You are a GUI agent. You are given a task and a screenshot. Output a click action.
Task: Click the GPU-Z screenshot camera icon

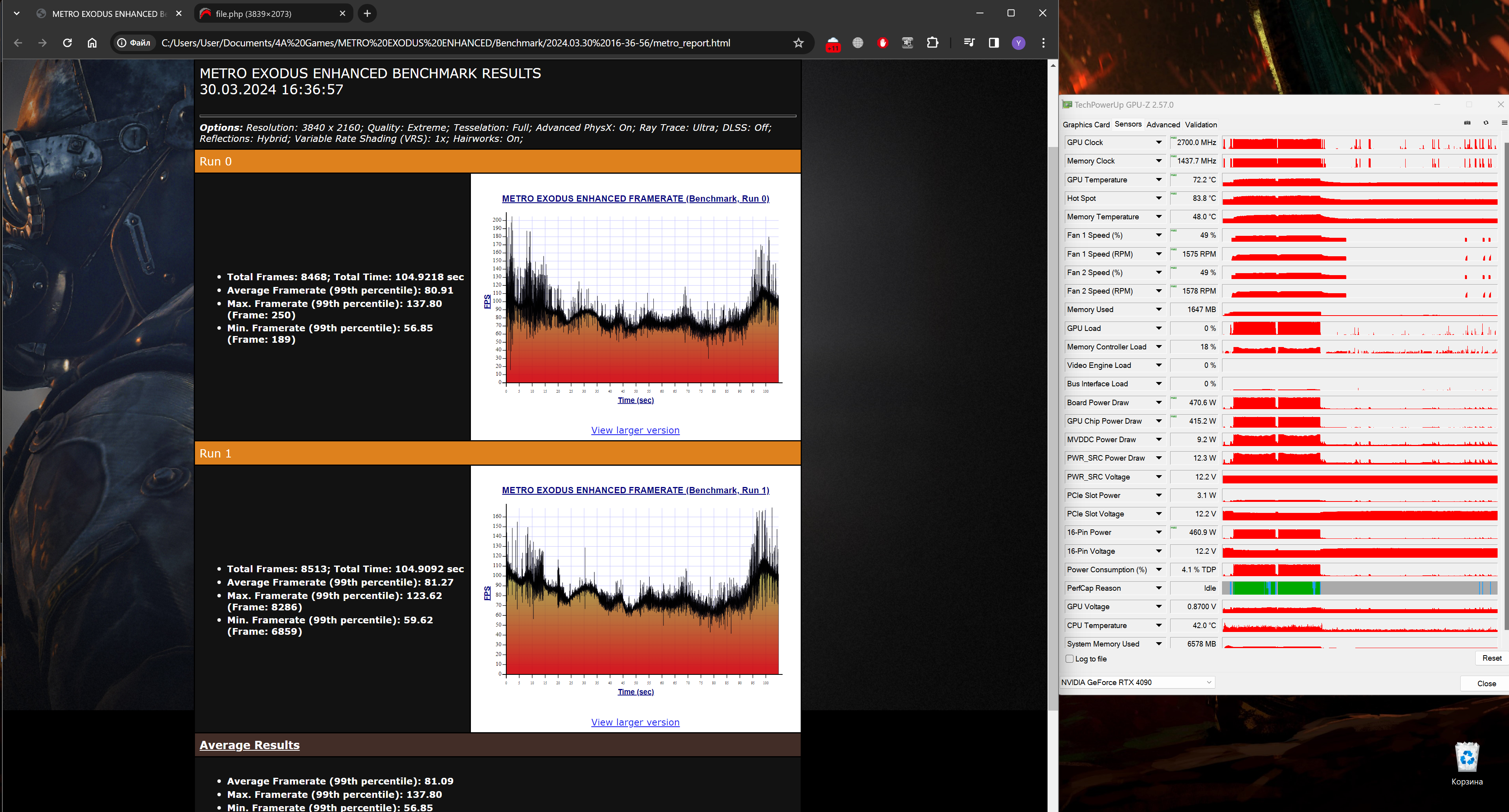click(1467, 123)
